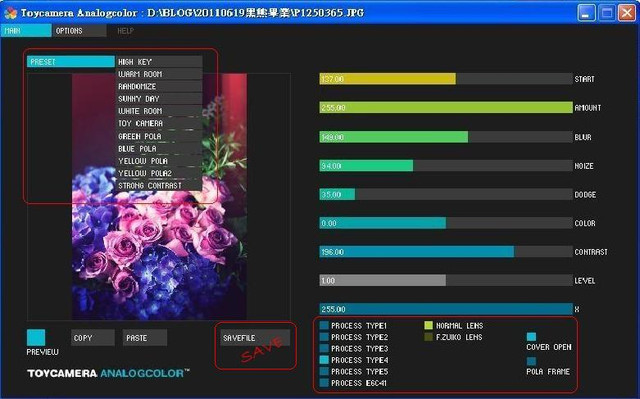
Task: Click the AMOUNT slider bar
Action: coord(446,108)
